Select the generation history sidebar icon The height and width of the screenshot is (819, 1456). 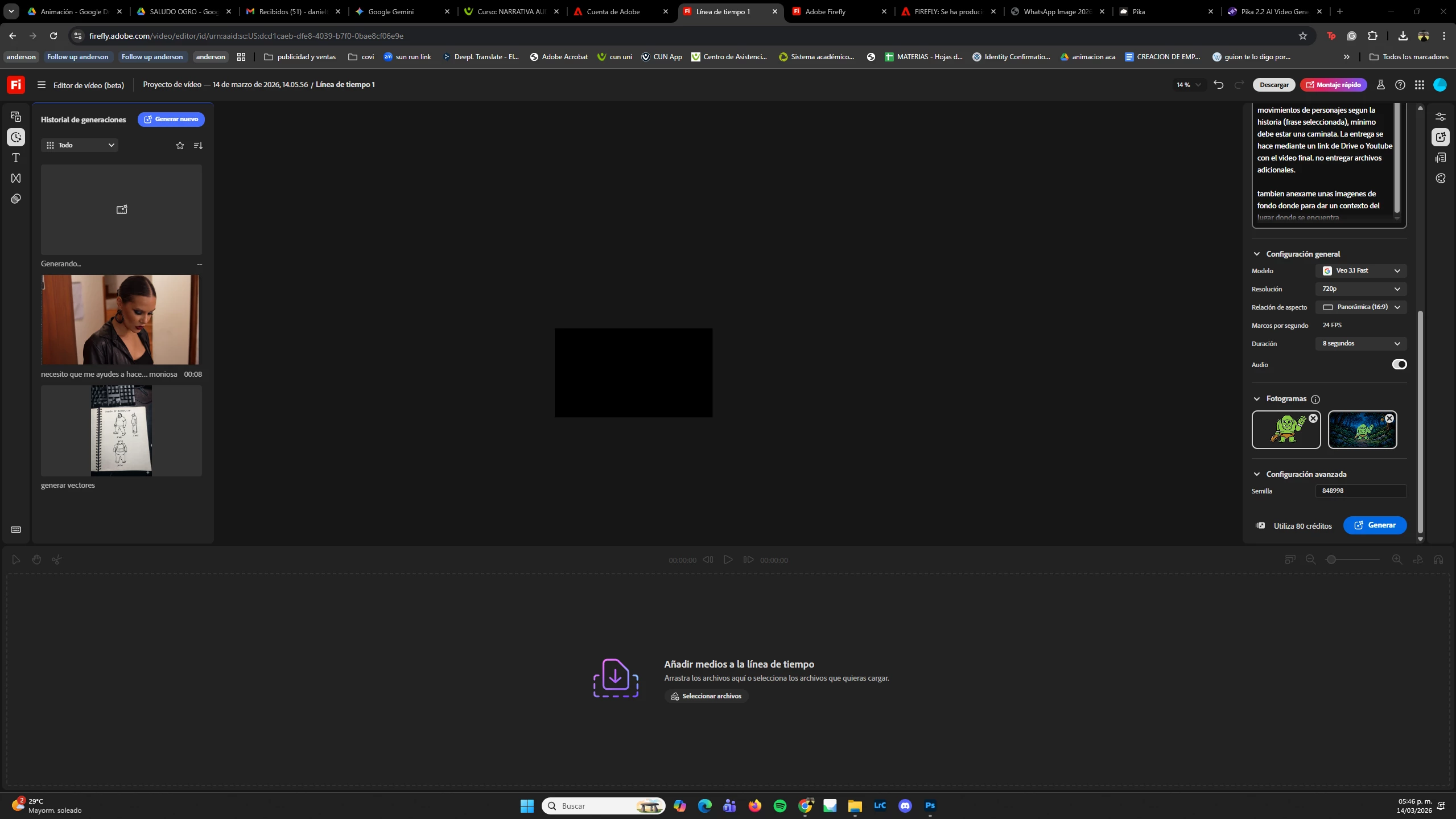16,137
